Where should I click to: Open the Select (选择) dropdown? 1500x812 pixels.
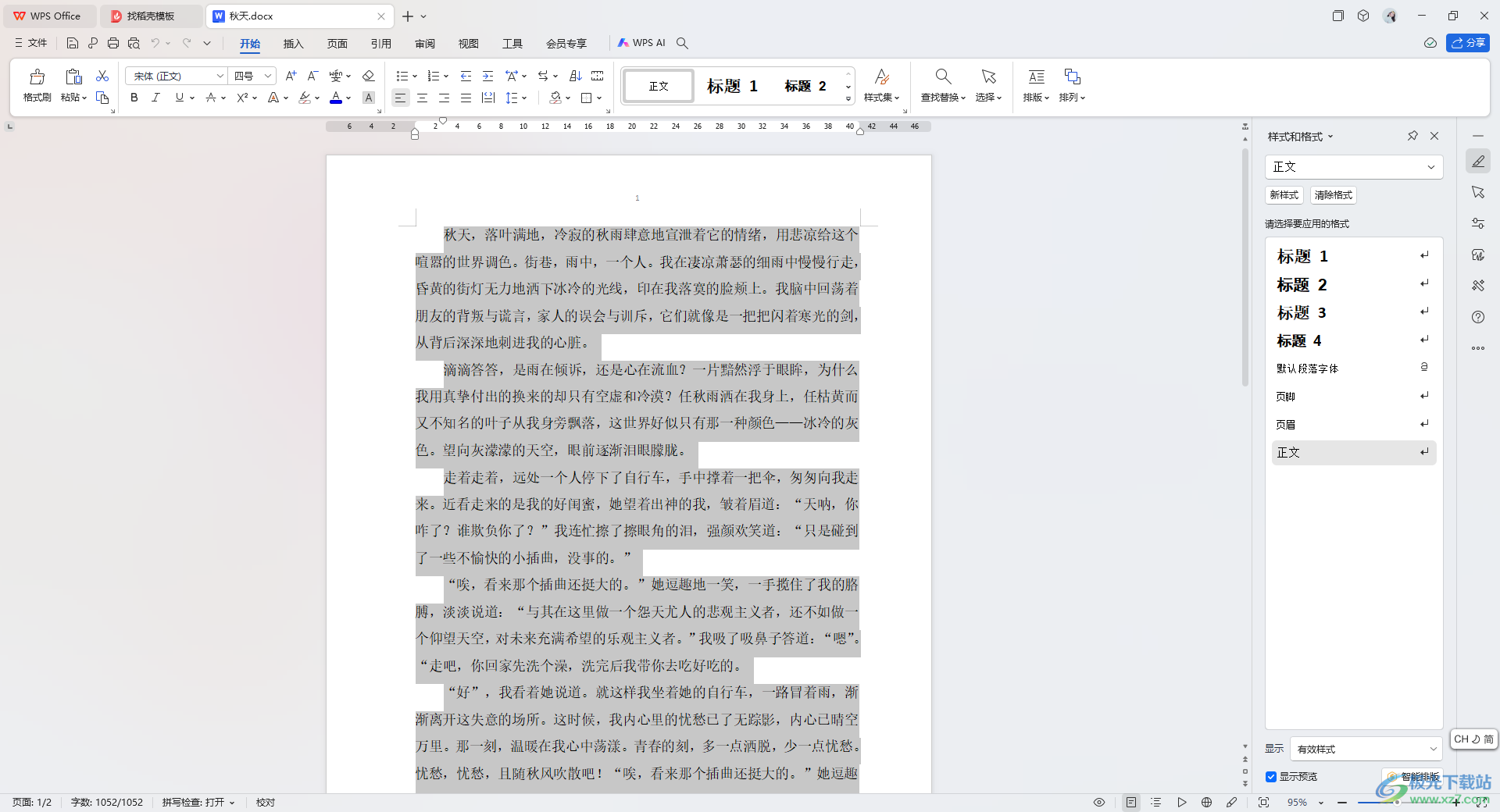click(x=988, y=98)
